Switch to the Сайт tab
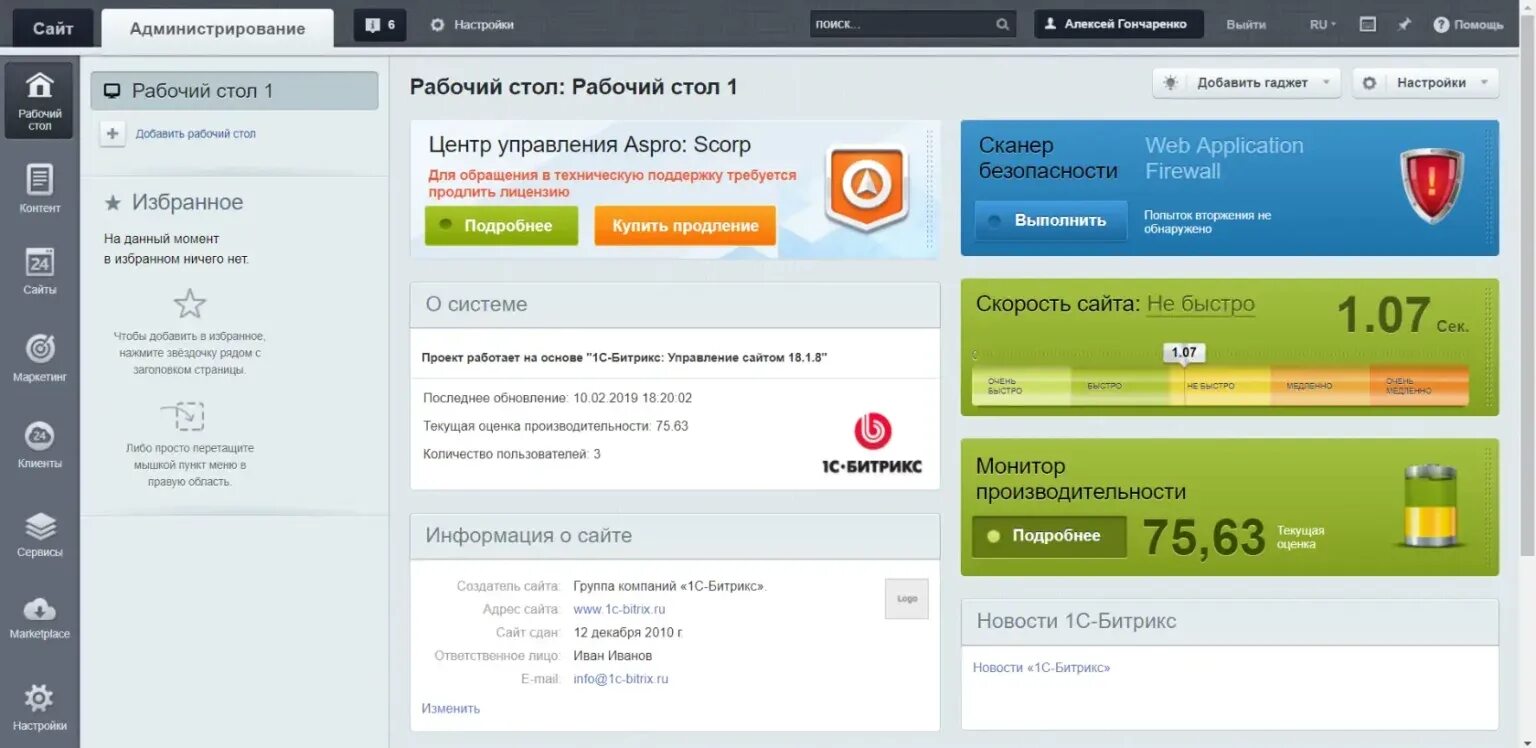Viewport: 1536px width, 748px height. (x=53, y=28)
